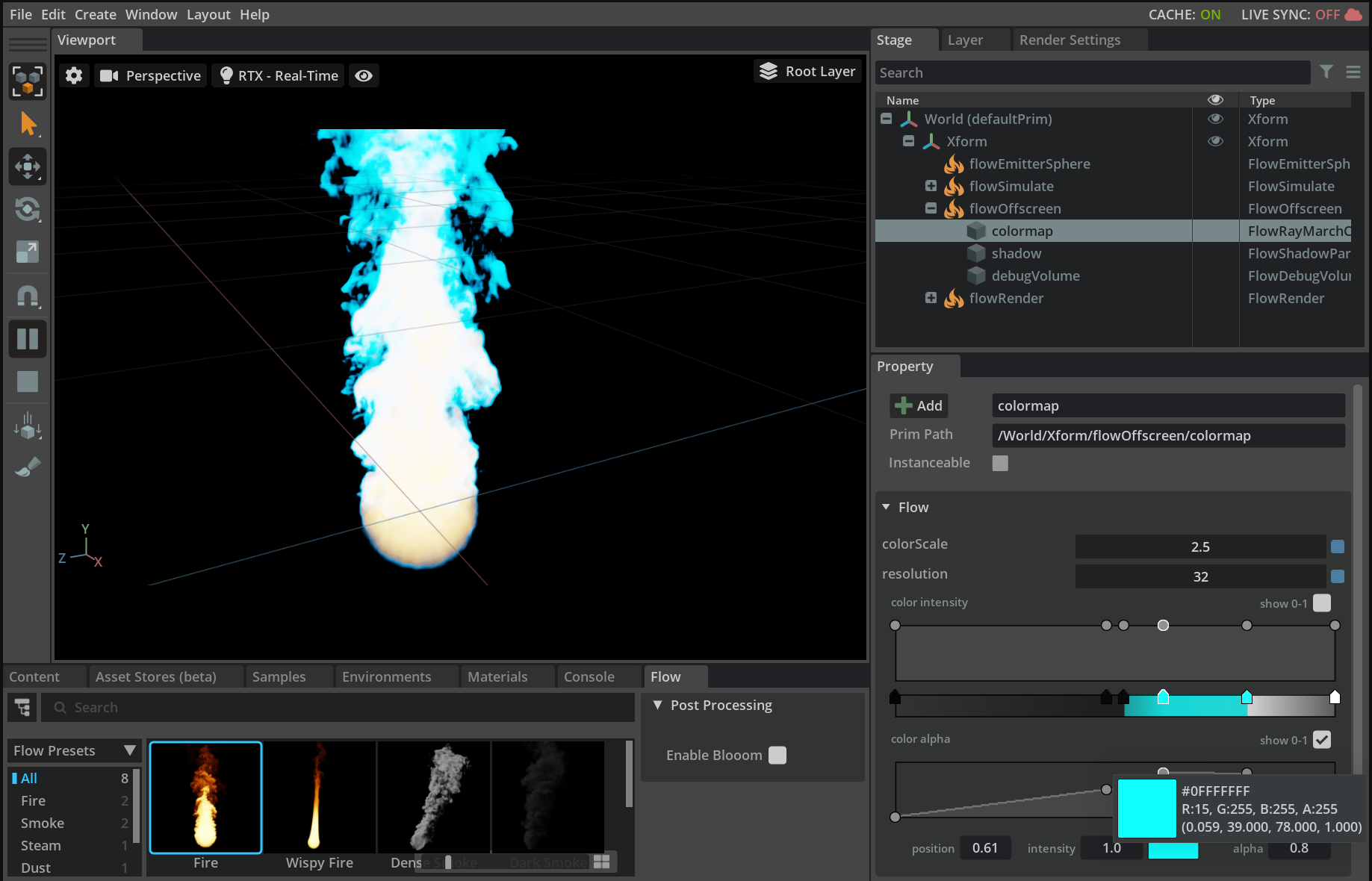Click the colorScale blue reset square
The height and width of the screenshot is (881, 1372).
[1338, 547]
